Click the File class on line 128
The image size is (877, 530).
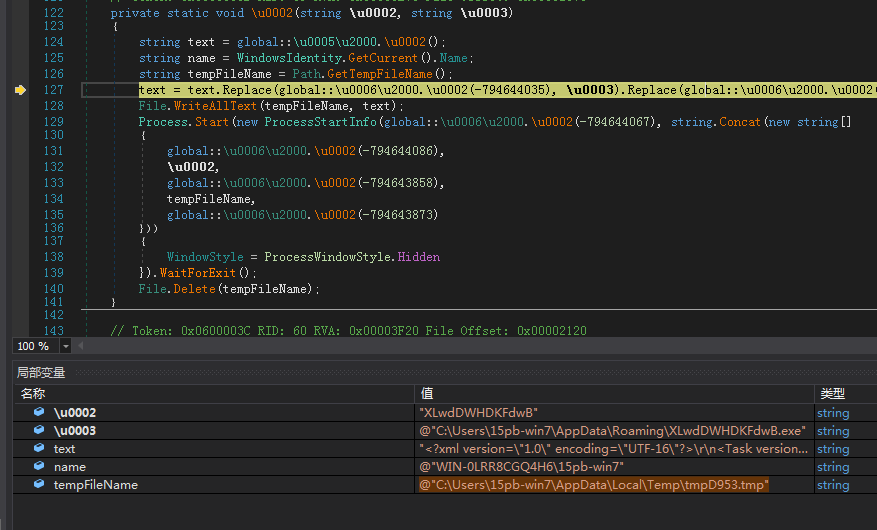pos(152,106)
